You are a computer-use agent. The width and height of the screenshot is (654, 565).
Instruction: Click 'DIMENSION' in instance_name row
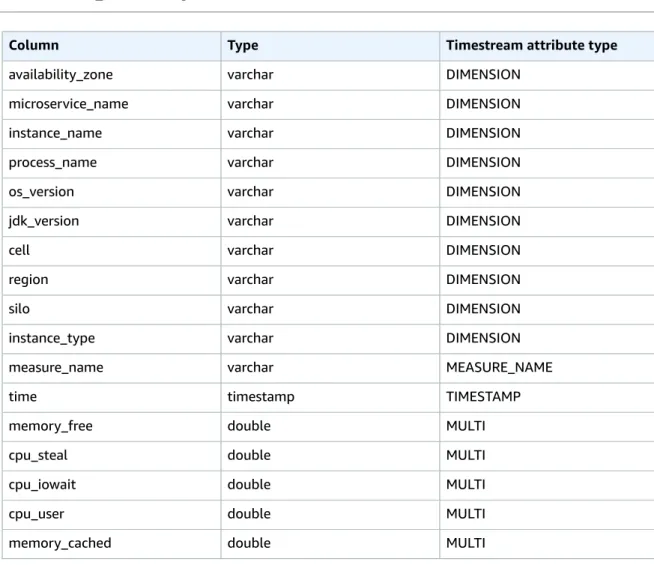[483, 133]
